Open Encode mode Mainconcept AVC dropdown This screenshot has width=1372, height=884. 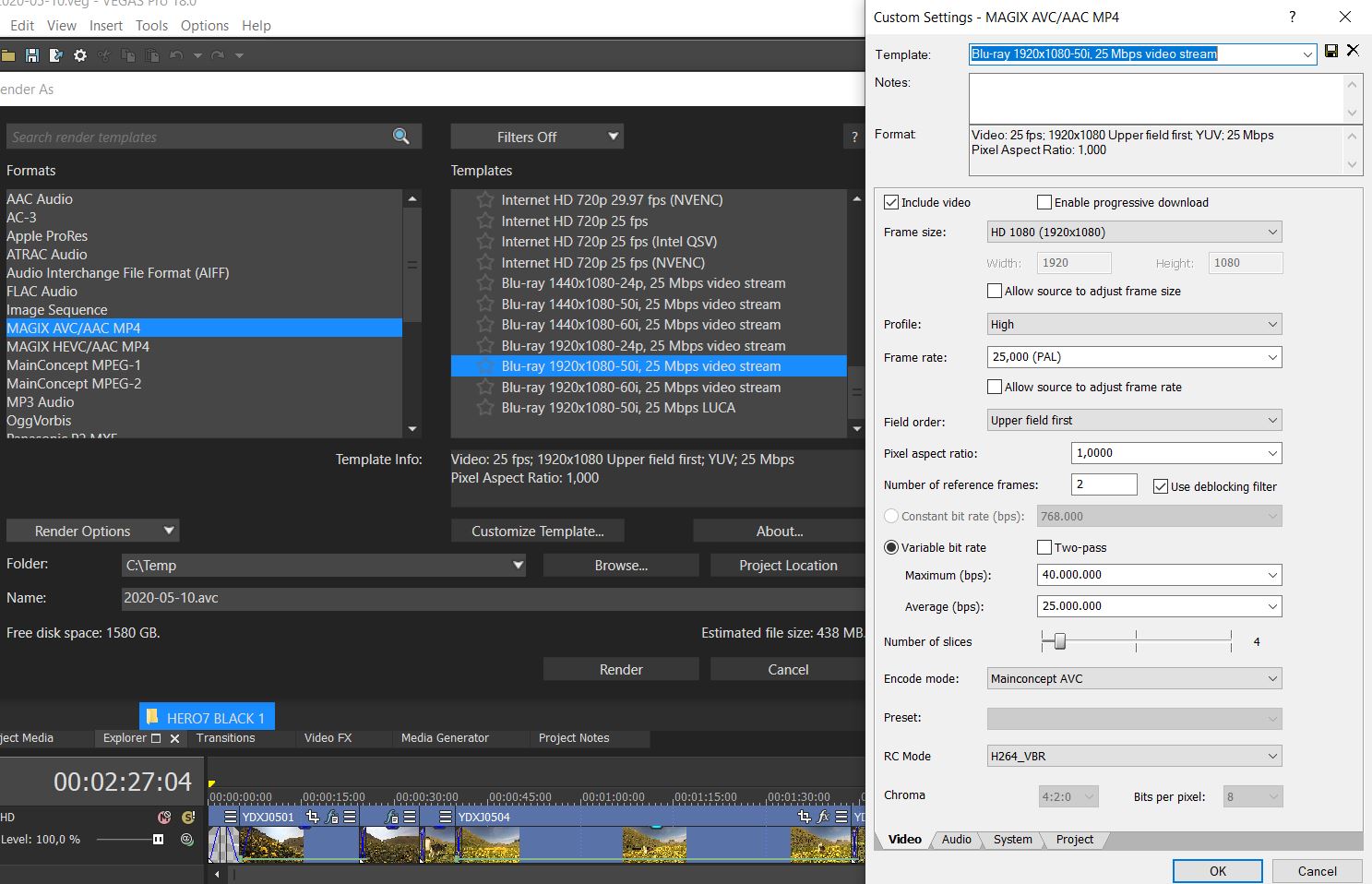click(x=1135, y=678)
